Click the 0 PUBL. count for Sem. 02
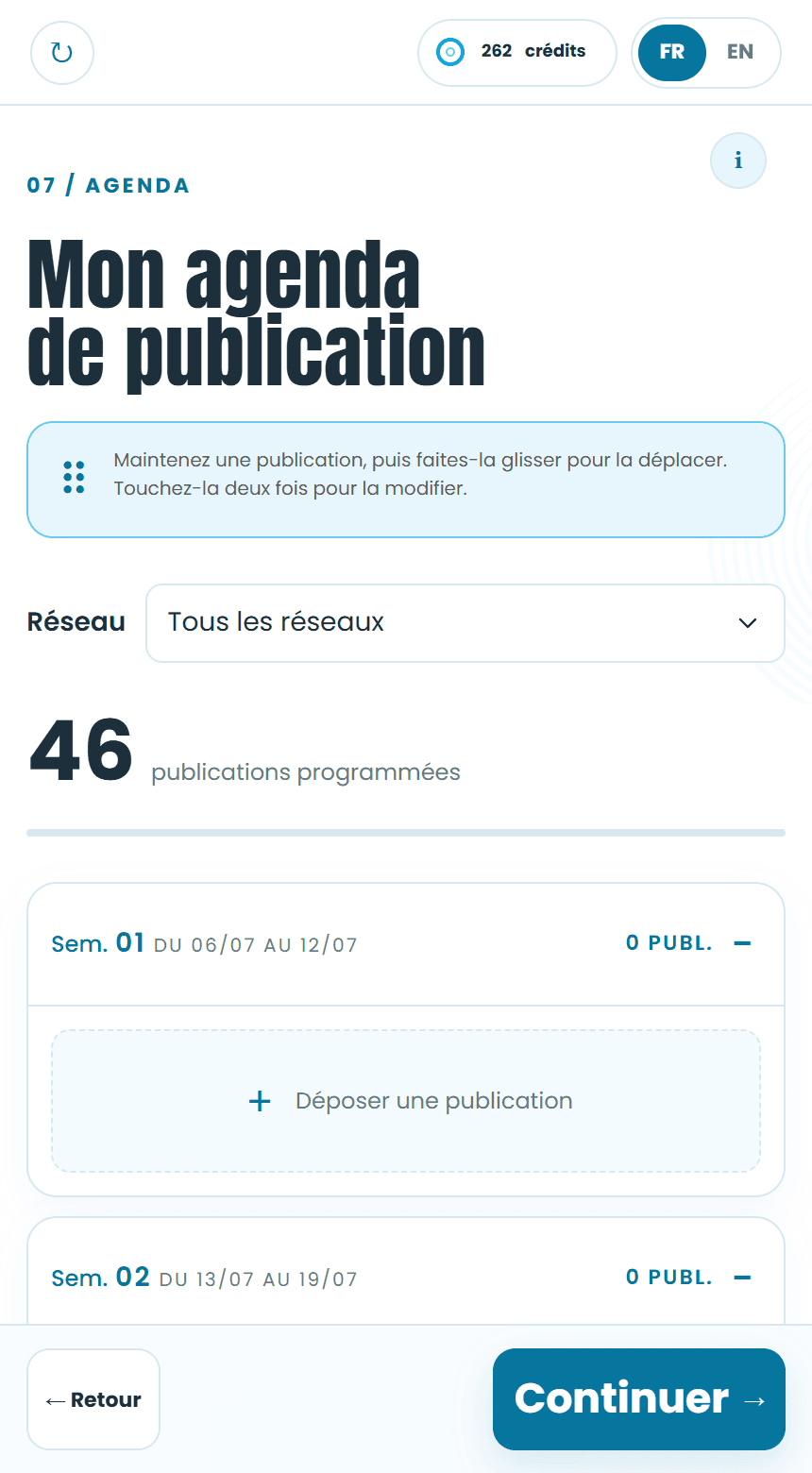This screenshot has height=1473, width=812. [669, 1278]
